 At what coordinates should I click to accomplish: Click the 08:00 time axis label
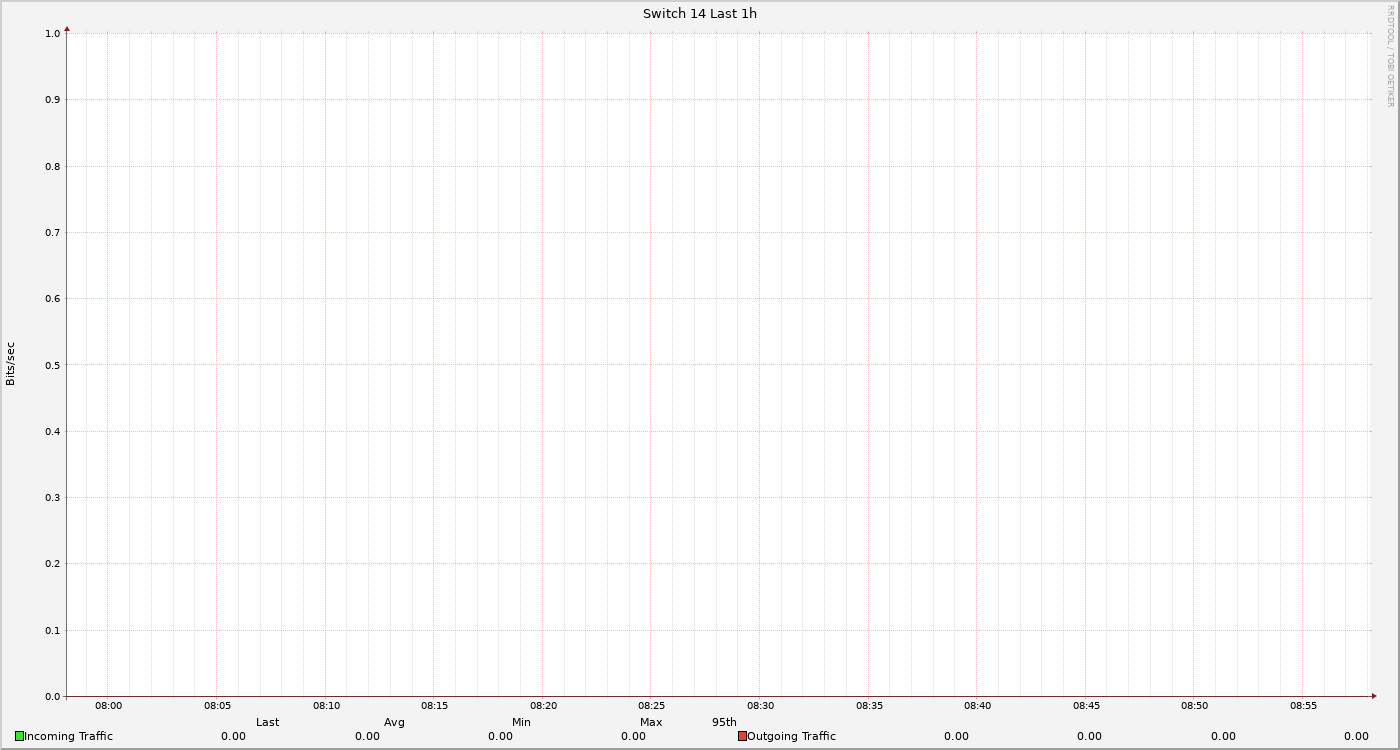coord(109,706)
